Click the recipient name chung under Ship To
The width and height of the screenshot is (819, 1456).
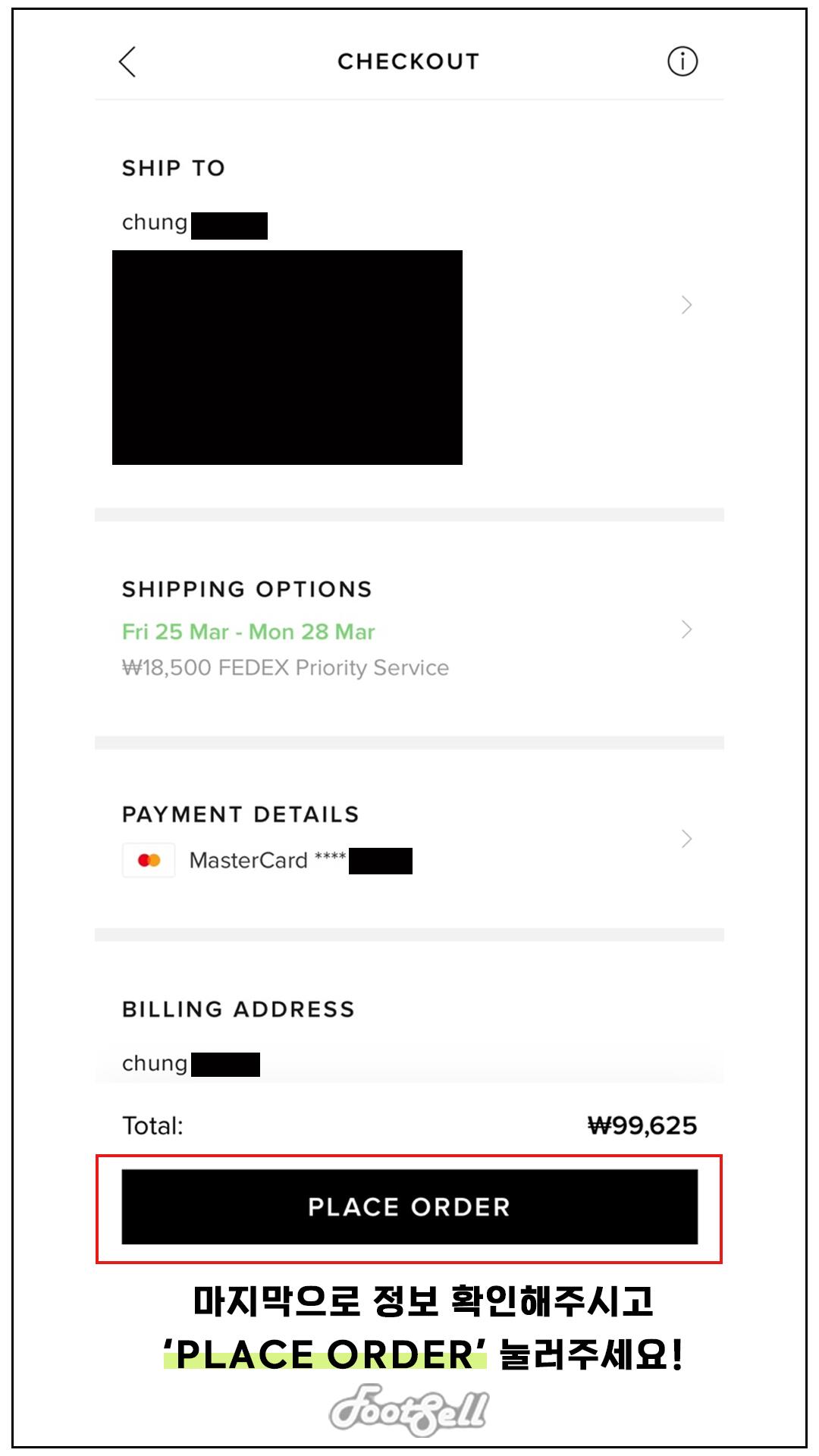(155, 223)
